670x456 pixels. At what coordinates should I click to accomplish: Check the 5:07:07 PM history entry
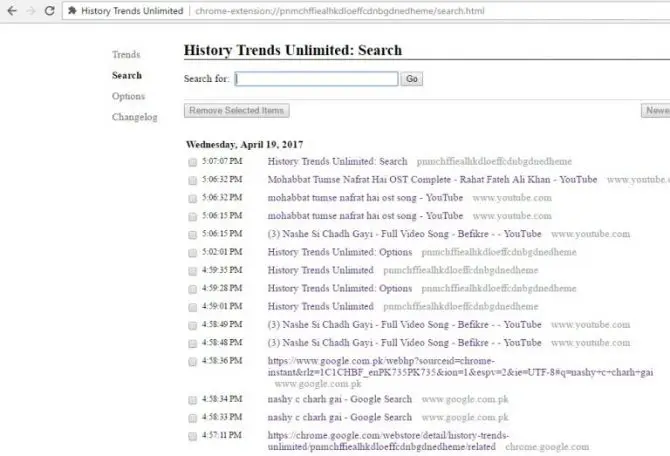193,162
